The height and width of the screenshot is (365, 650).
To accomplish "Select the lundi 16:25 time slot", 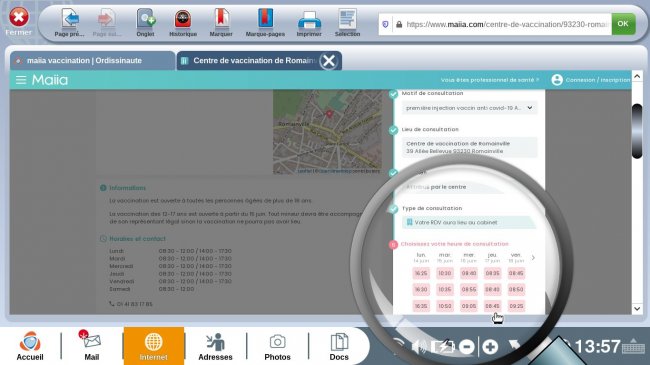I will point(421,273).
